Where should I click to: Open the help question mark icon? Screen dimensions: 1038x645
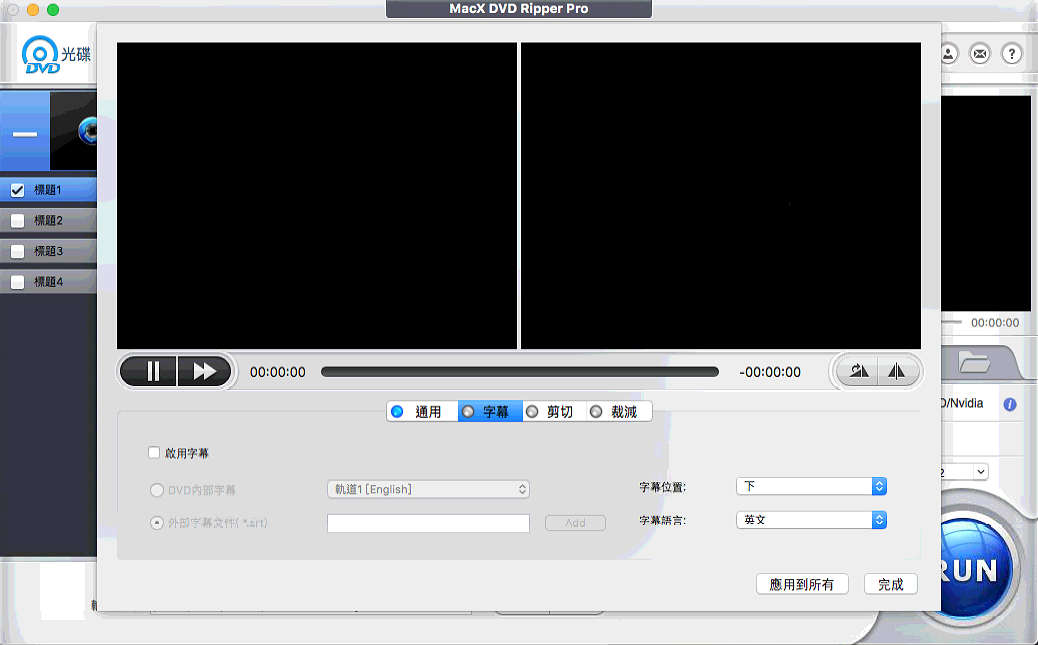point(1012,54)
